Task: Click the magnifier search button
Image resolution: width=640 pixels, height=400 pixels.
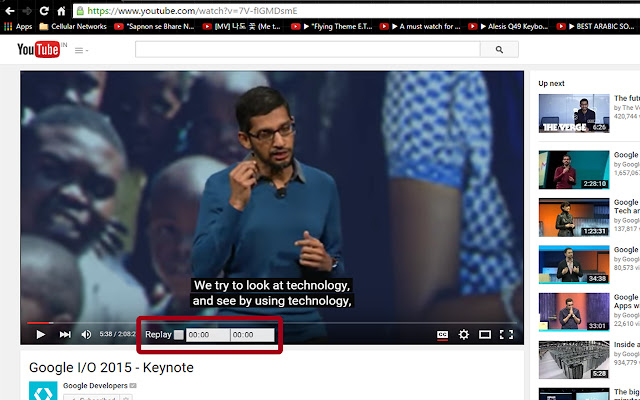Action: click(x=499, y=49)
